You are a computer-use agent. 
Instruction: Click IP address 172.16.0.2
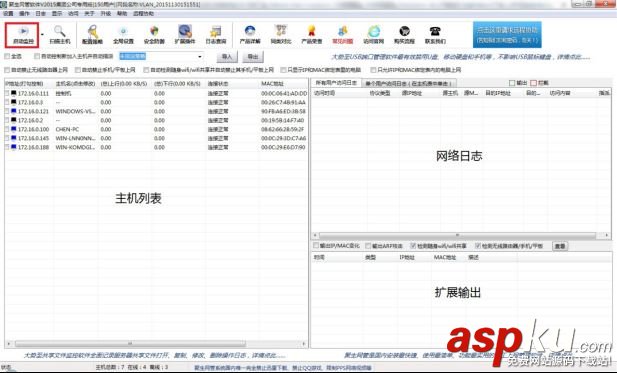[31, 120]
